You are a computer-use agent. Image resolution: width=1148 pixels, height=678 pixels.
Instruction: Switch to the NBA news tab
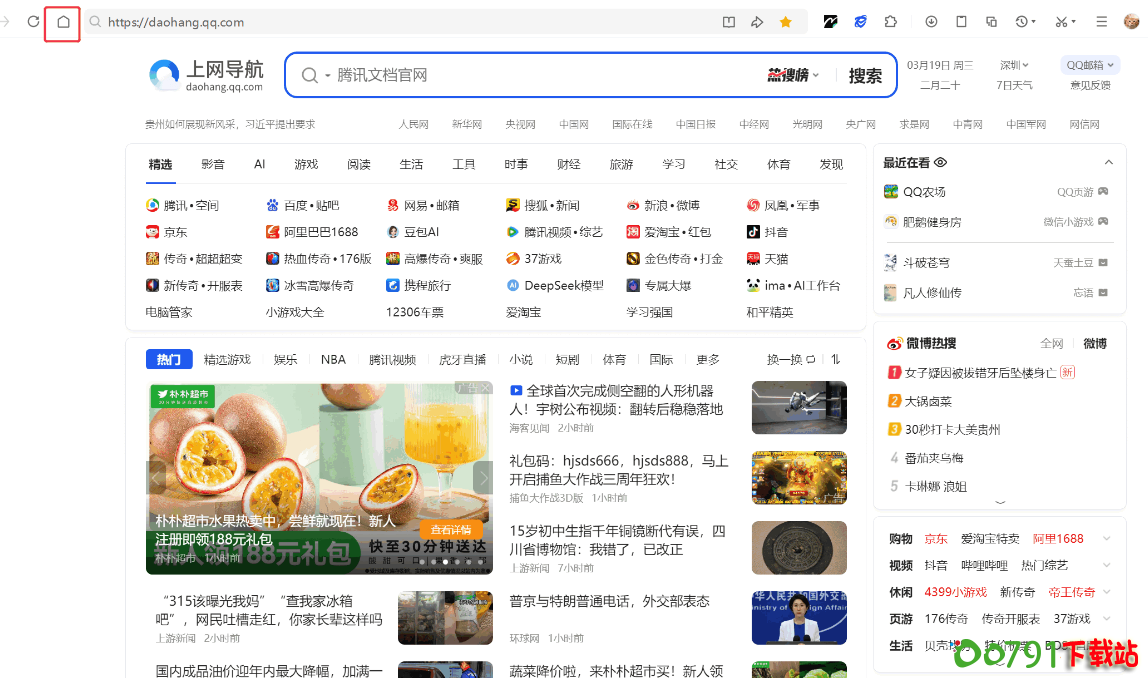coord(333,359)
